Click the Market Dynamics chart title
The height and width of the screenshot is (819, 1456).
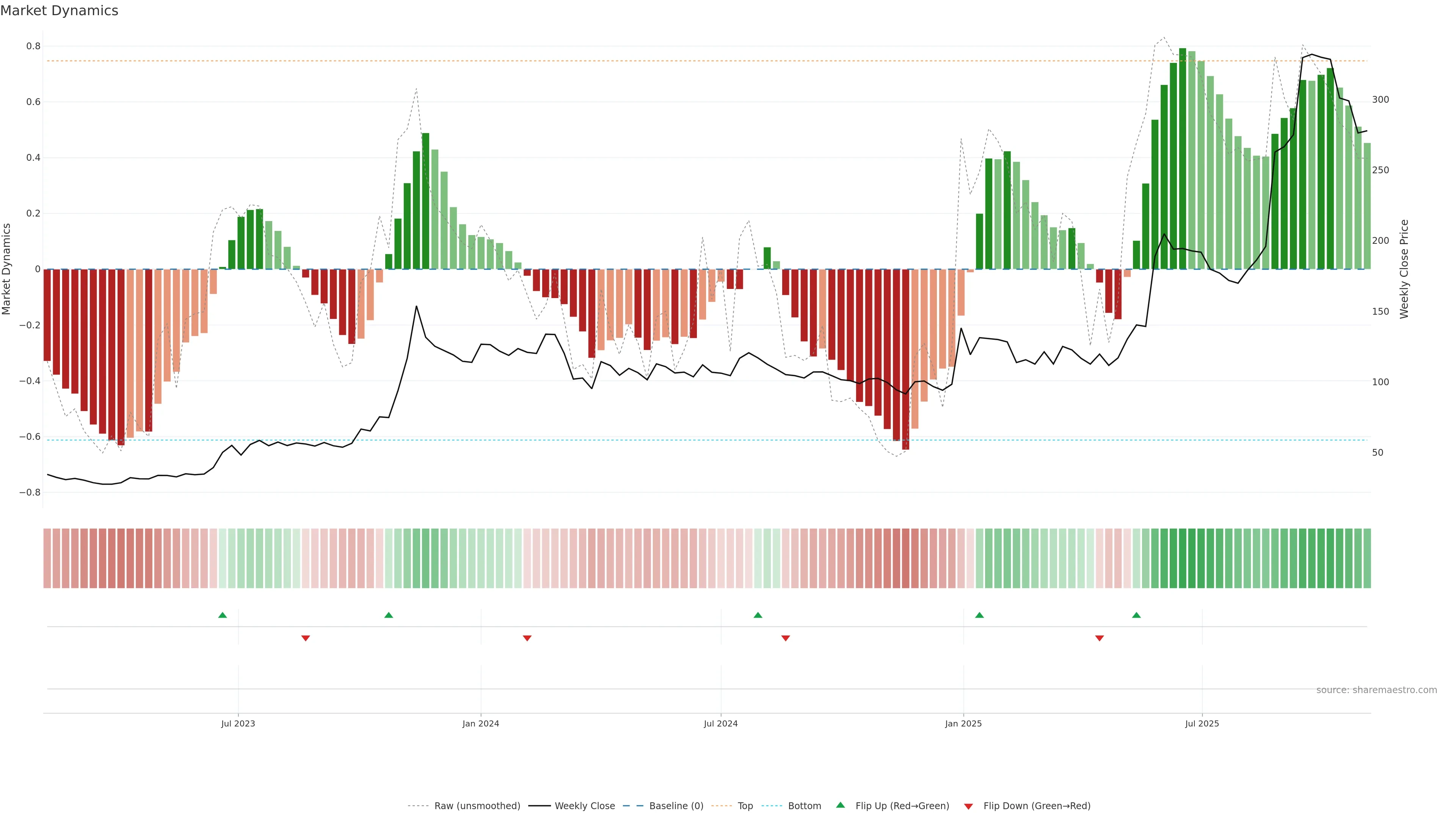tap(60, 11)
